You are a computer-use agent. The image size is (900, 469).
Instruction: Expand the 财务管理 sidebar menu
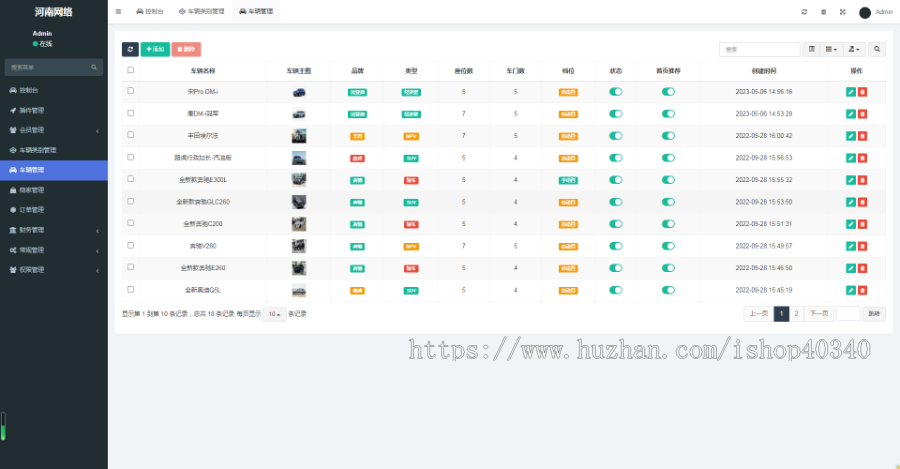(x=54, y=230)
